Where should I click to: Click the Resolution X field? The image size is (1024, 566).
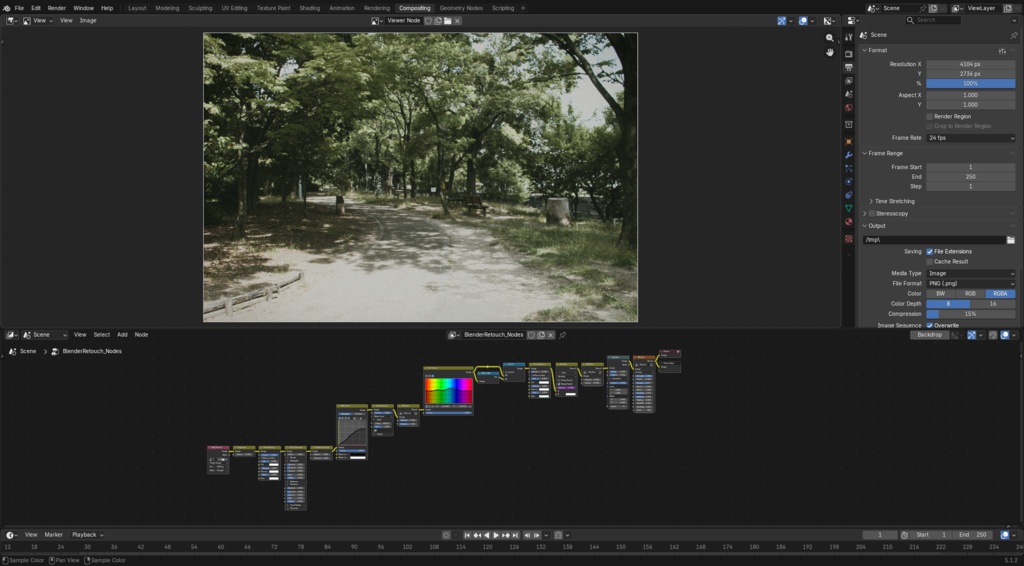(970, 65)
